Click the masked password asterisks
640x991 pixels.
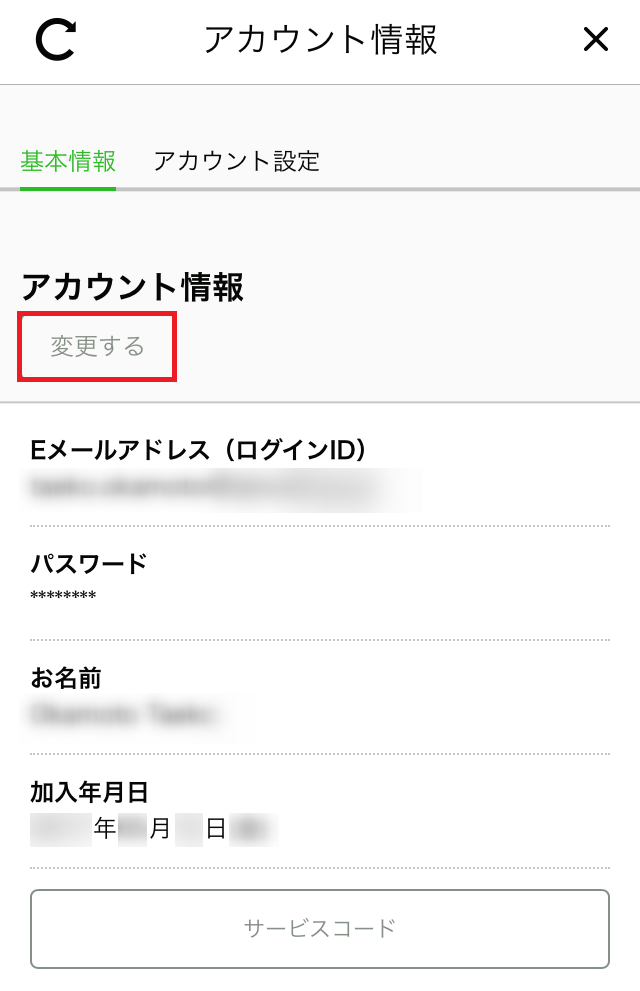point(63,595)
